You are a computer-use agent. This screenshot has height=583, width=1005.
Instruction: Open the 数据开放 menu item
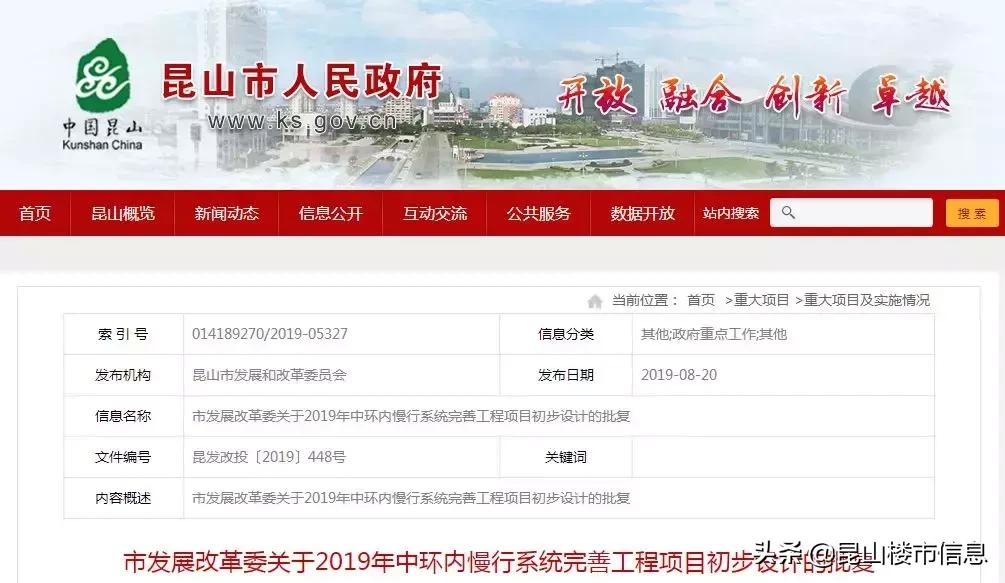[x=642, y=213]
